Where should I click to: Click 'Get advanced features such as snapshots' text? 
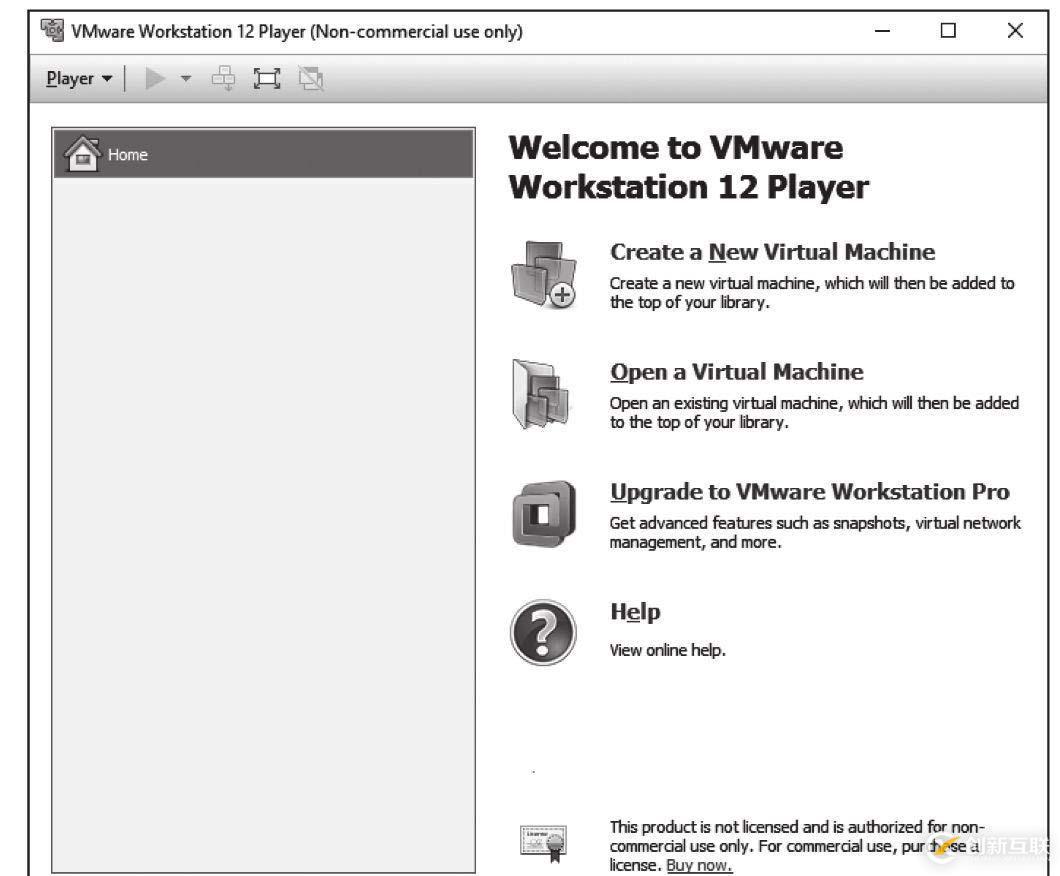pos(815,532)
